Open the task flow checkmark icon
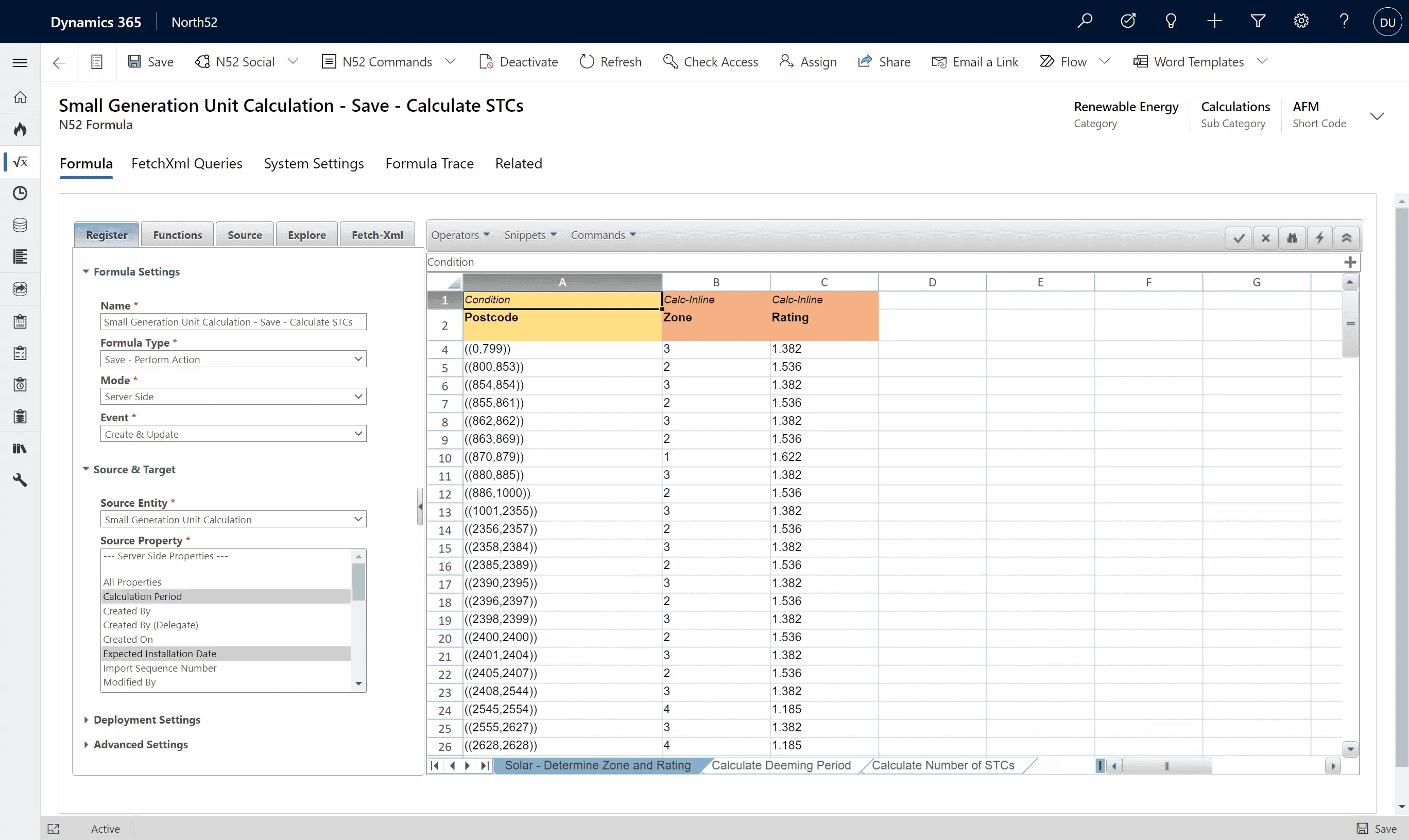This screenshot has width=1409, height=840. click(1128, 22)
